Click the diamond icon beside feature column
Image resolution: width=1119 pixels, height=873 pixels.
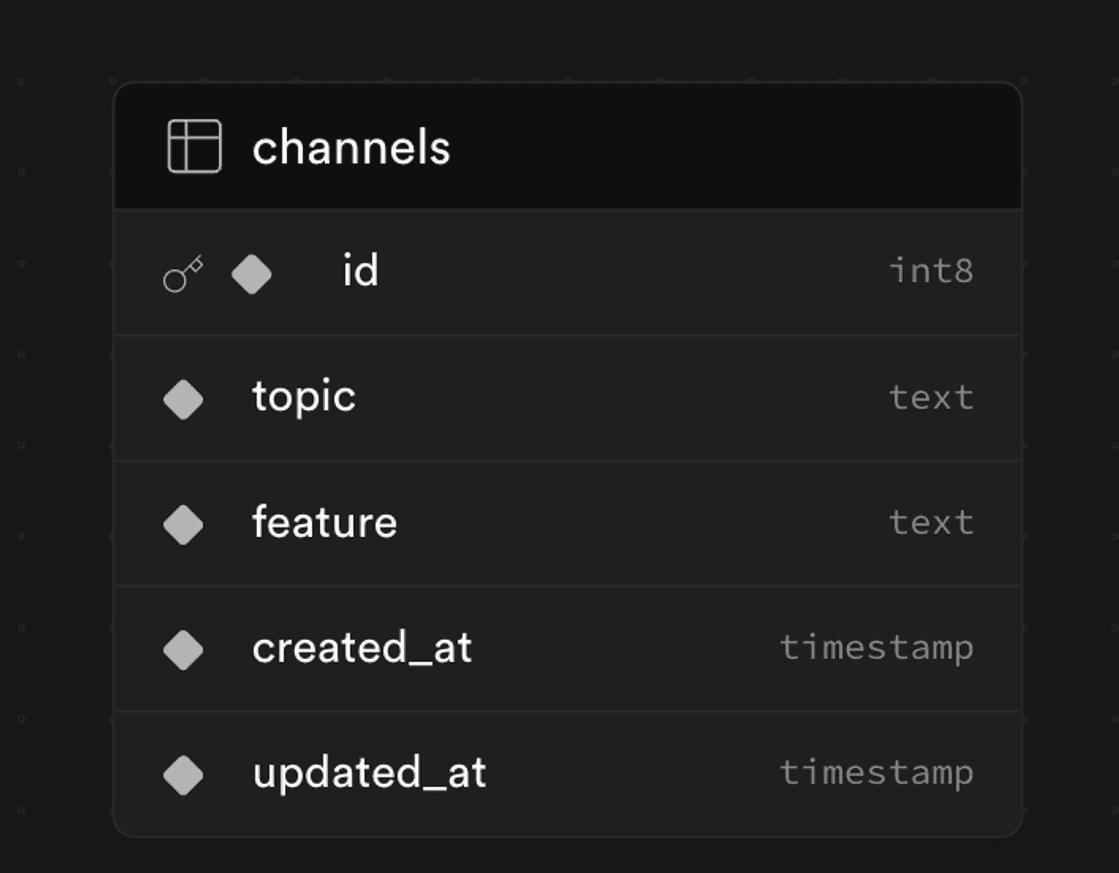pos(184,521)
